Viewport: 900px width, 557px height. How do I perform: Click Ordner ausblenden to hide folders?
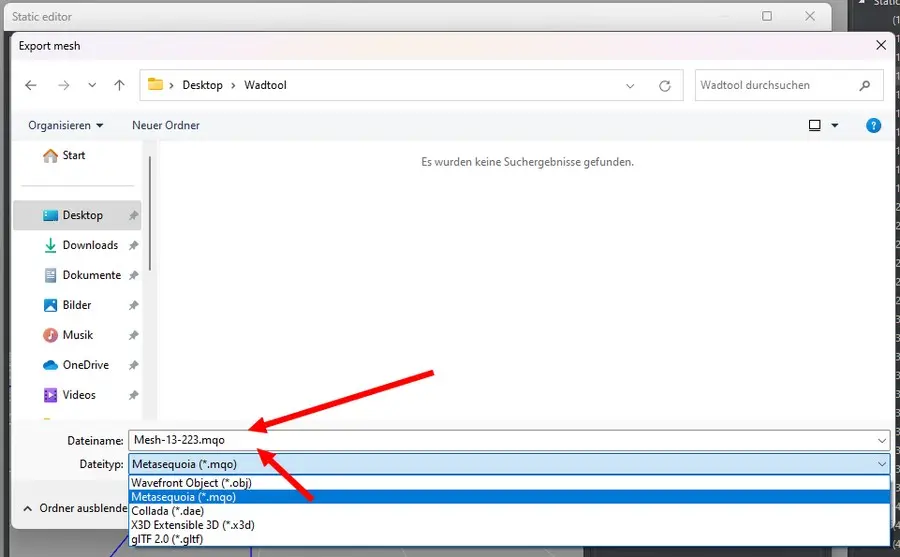click(x=75, y=508)
